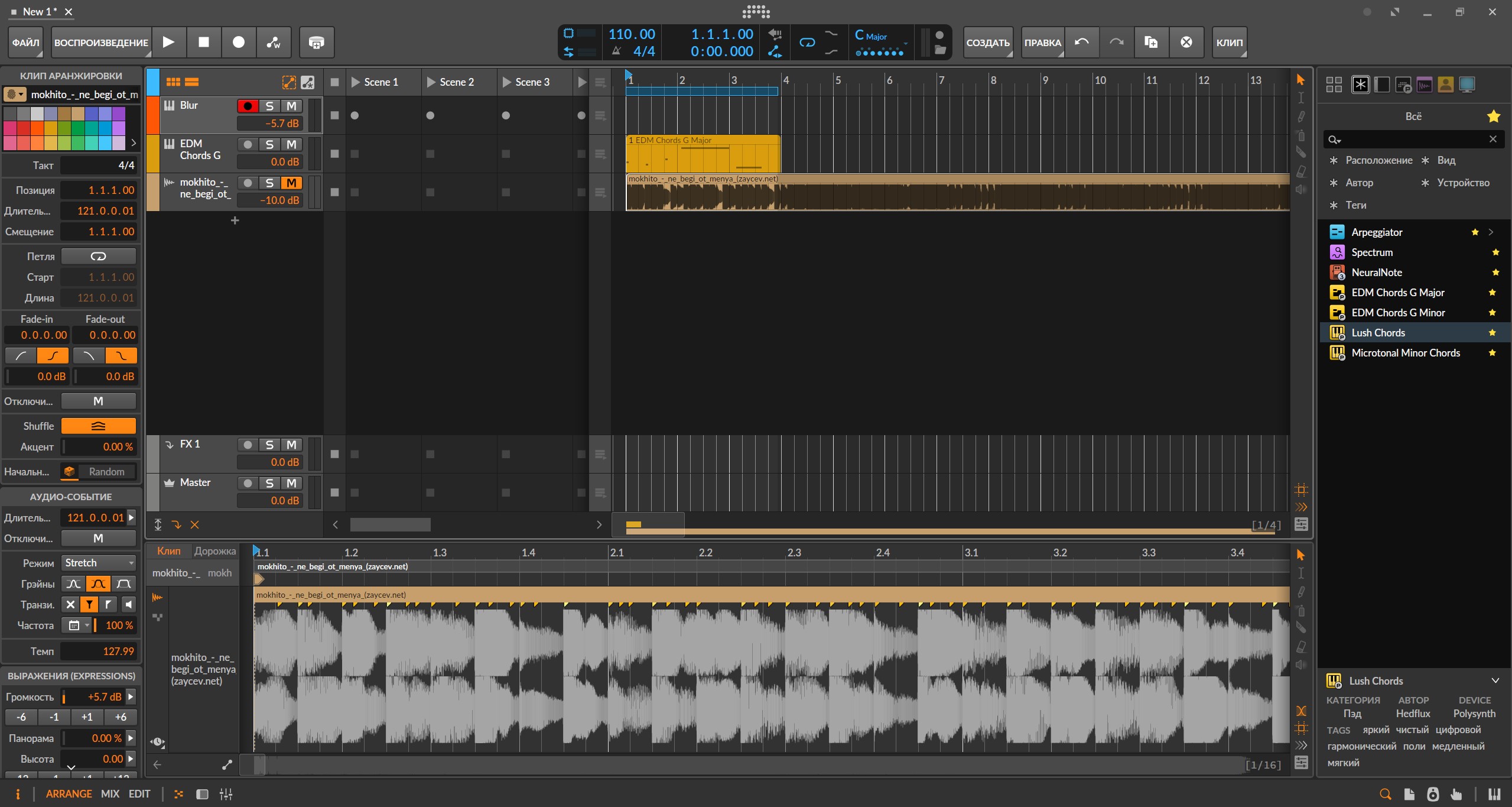Click the tempo value 110.00
Image resolution: width=1512 pixels, height=807 pixels.
632,34
